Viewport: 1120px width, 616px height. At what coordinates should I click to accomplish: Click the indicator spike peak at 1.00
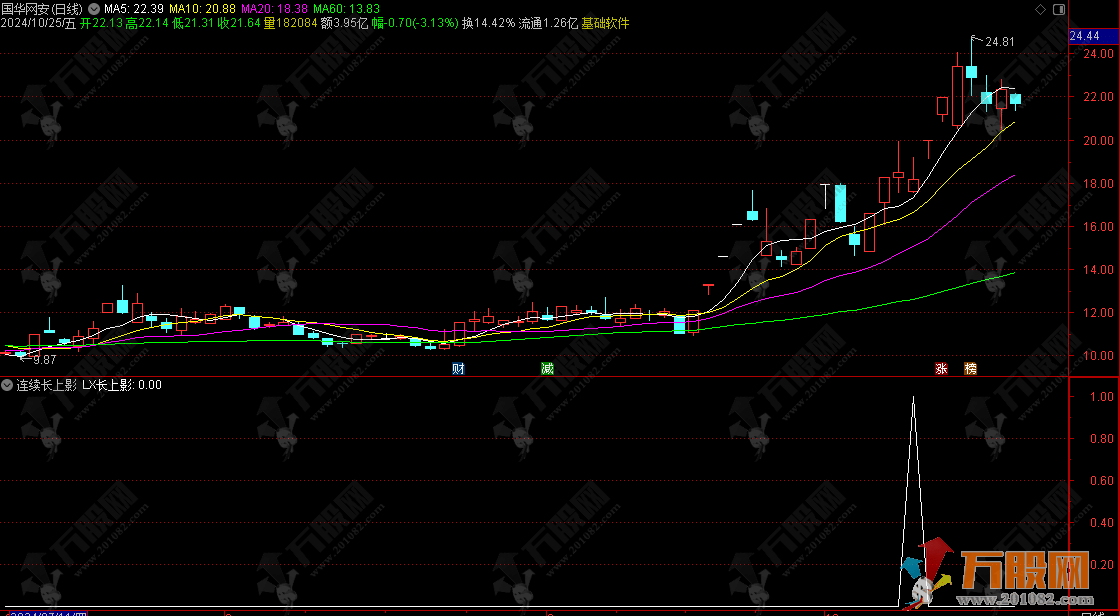point(914,398)
